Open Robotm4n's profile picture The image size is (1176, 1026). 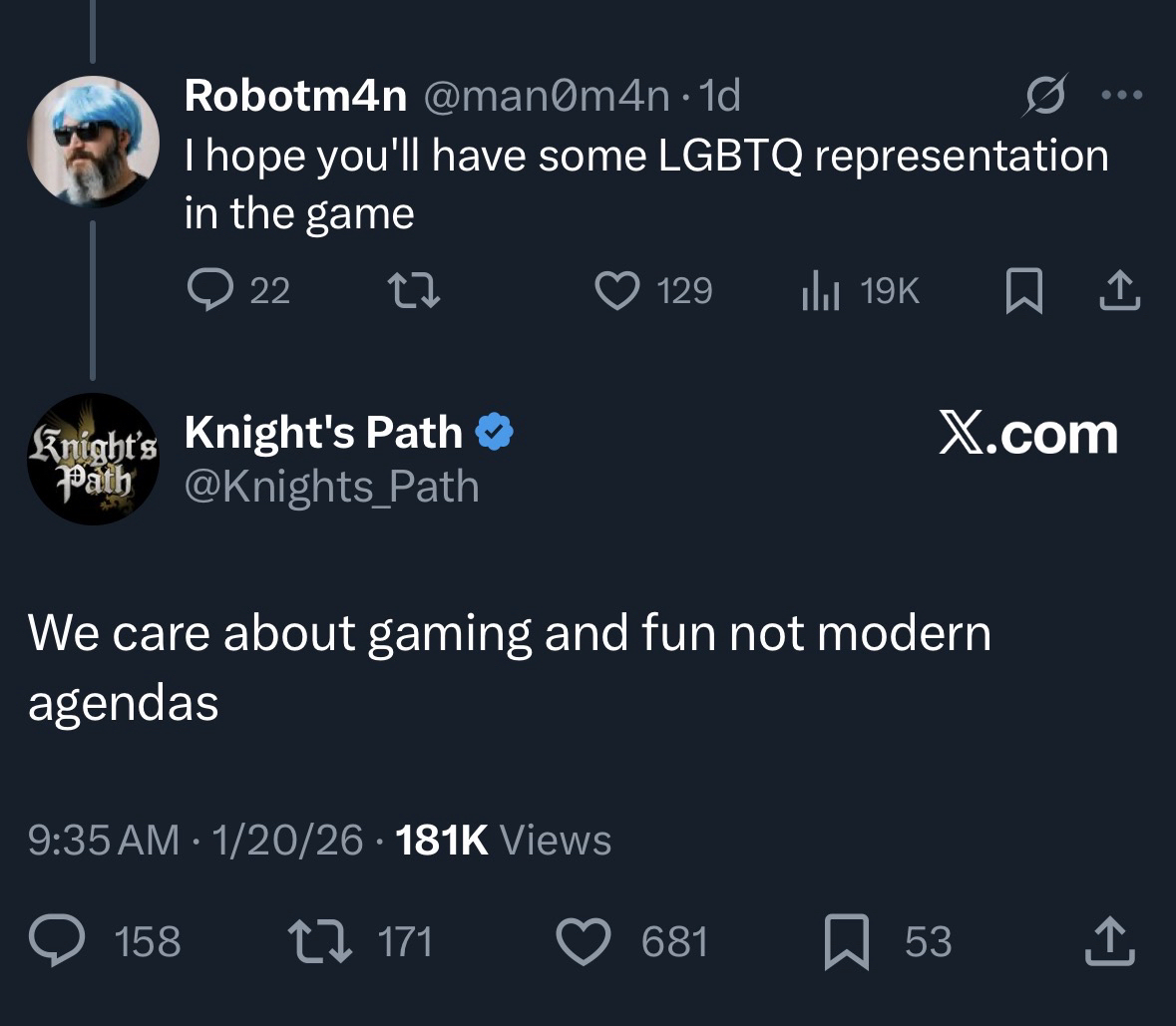coord(93,142)
